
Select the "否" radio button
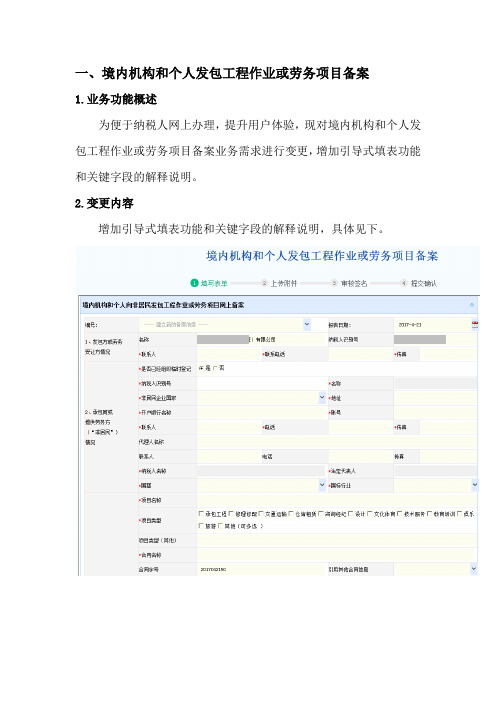(215, 368)
